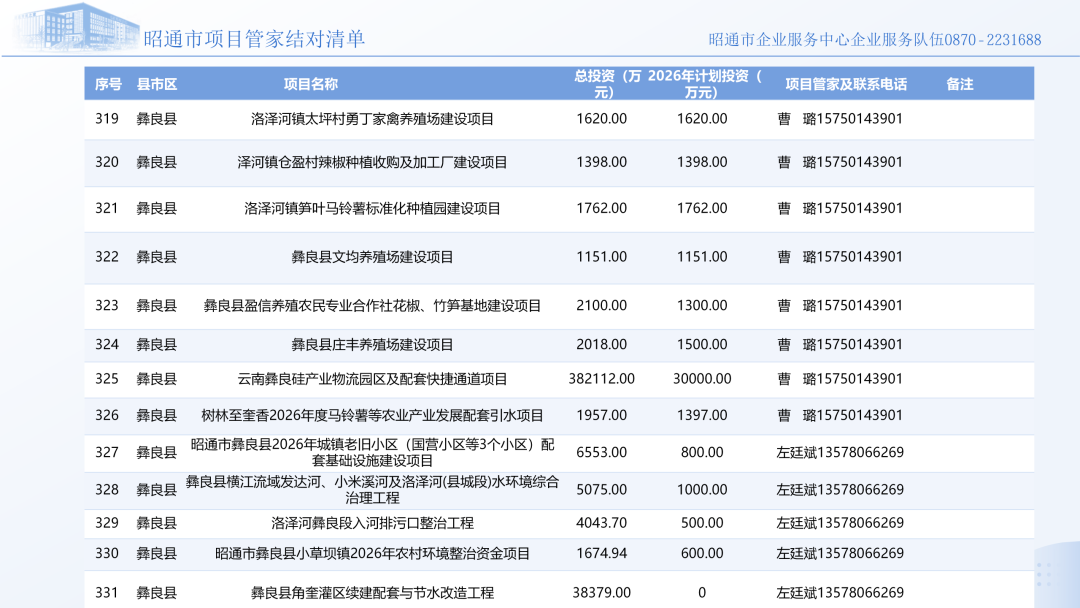This screenshot has height=608, width=1080.
Task: Select project 洛泽河彝良段入河排污口整治工程
Action: [372, 523]
